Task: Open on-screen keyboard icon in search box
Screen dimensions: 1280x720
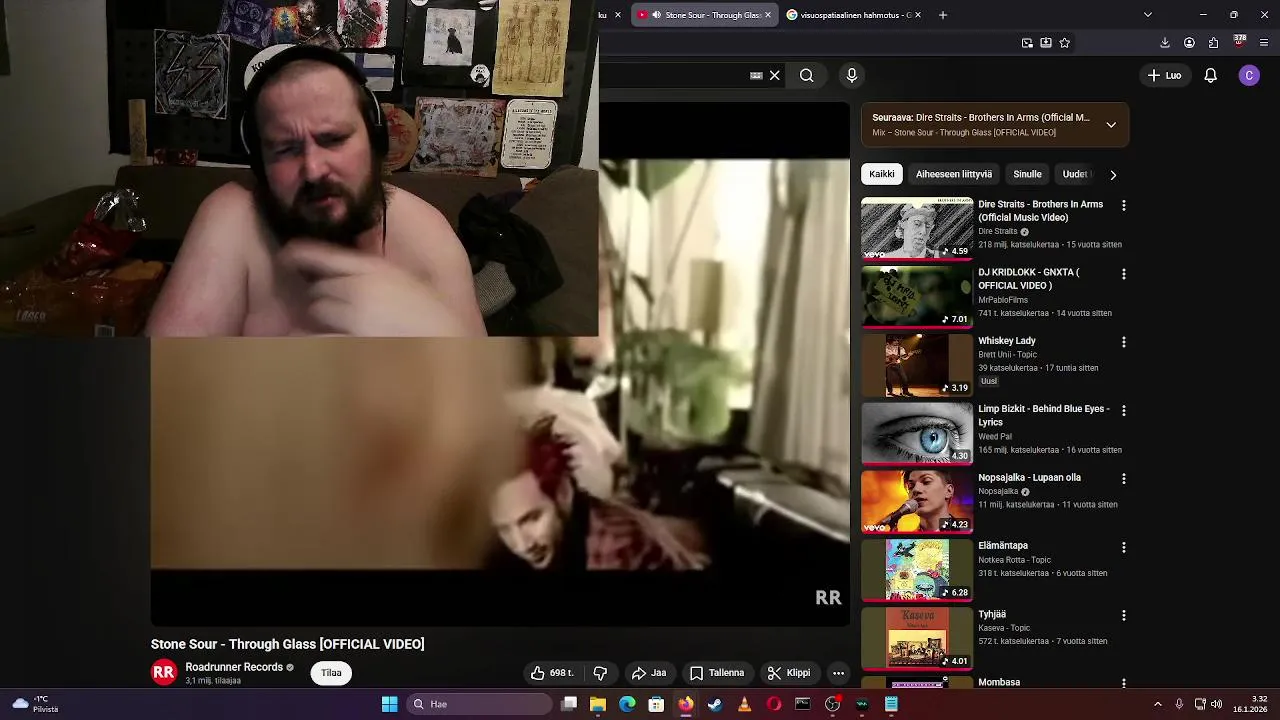Action: point(756,75)
